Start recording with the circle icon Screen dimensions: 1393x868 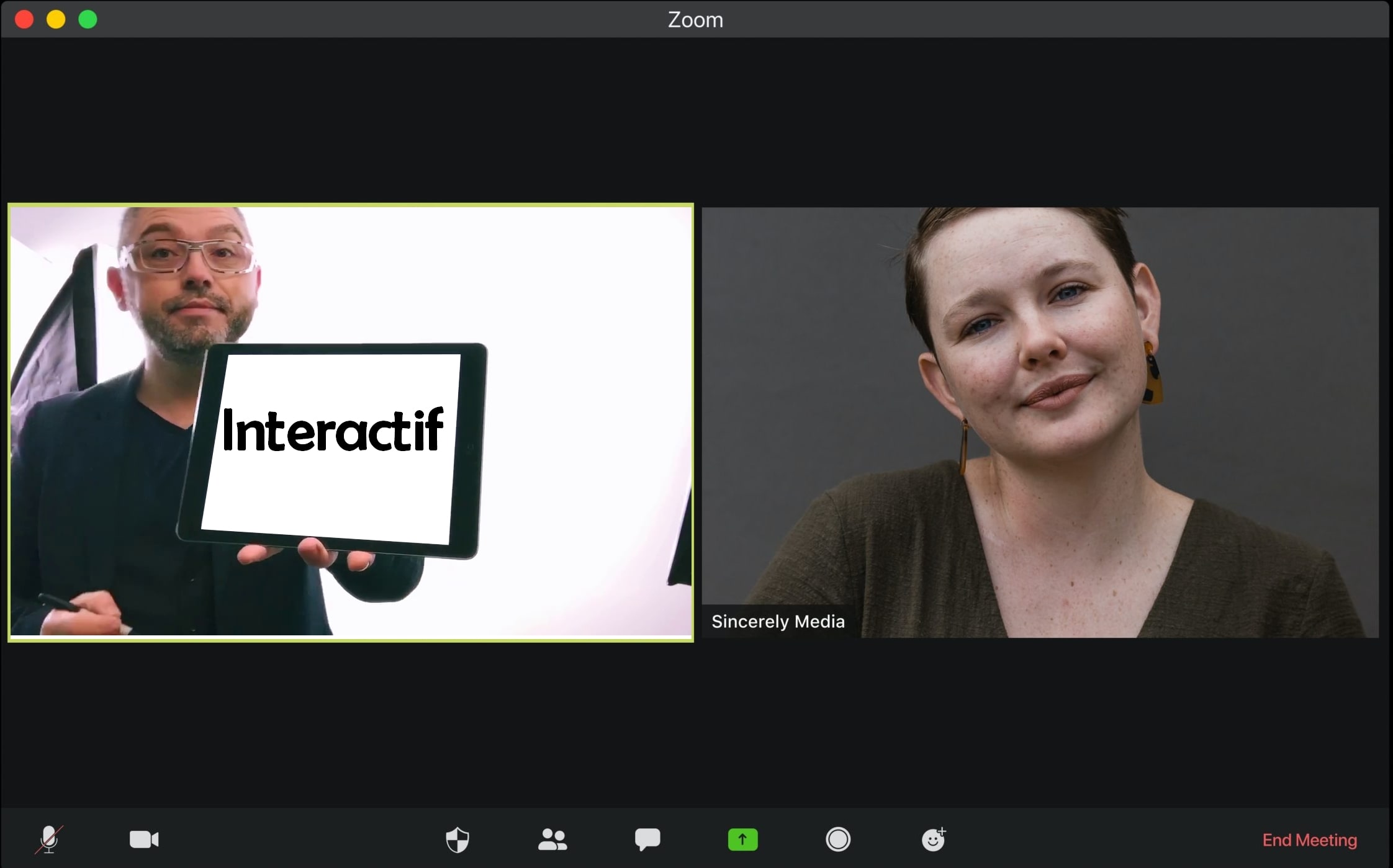point(838,839)
